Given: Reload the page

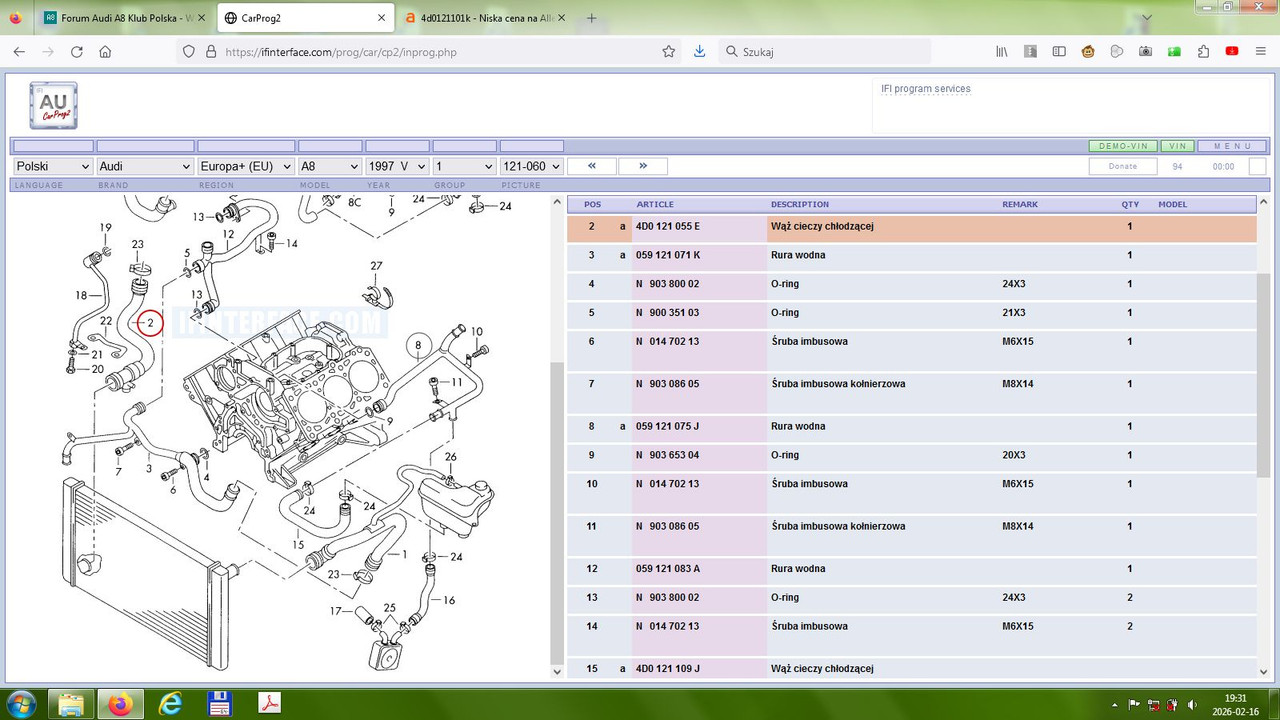Looking at the screenshot, I should pos(77,52).
